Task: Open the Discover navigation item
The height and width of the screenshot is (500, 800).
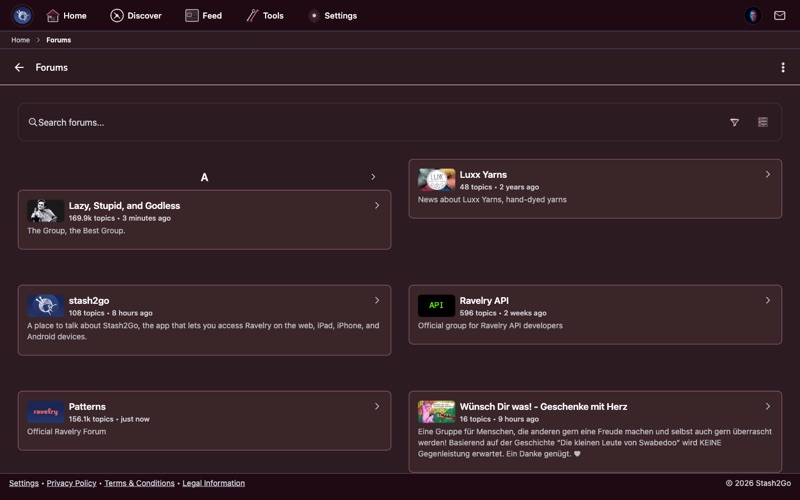Action: tap(136, 16)
